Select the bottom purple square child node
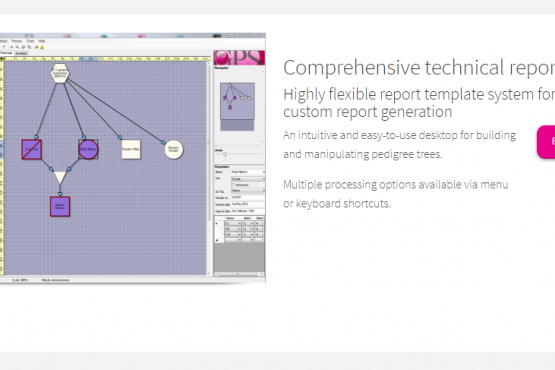This screenshot has width=555, height=370. pyautogui.click(x=60, y=206)
